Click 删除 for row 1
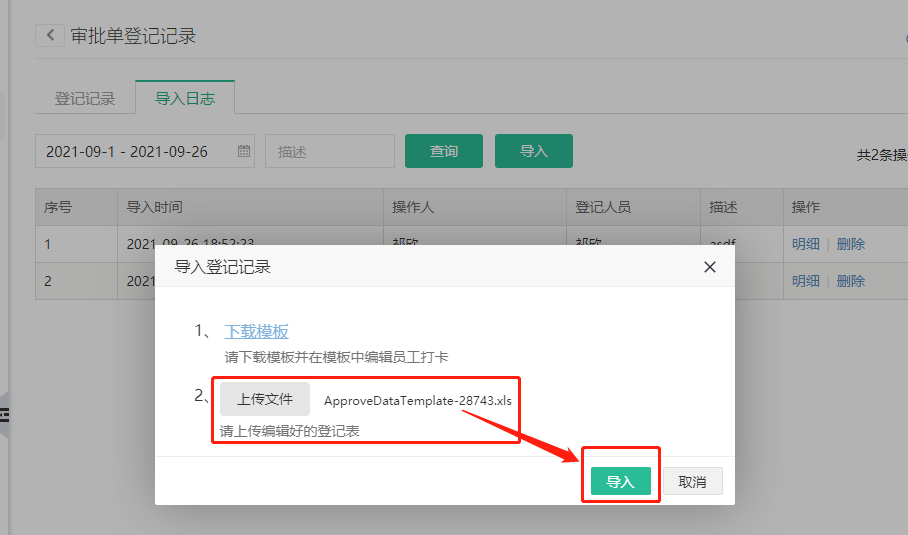The width and height of the screenshot is (908, 535). (x=851, y=244)
